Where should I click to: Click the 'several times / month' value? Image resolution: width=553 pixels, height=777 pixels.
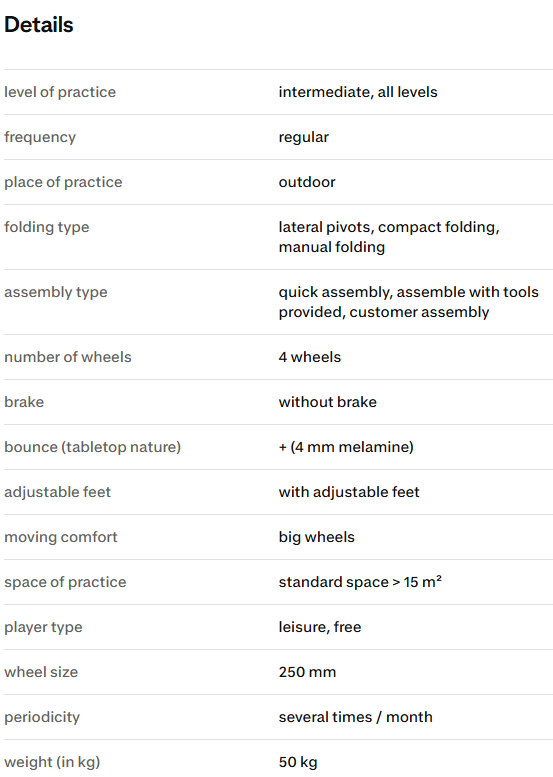tap(355, 718)
